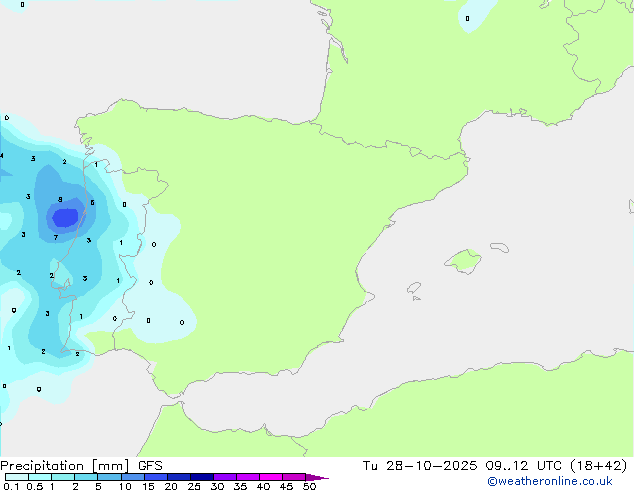Click the '8' precipitation value off Portugal
This screenshot has height=490, width=634.
60,199
